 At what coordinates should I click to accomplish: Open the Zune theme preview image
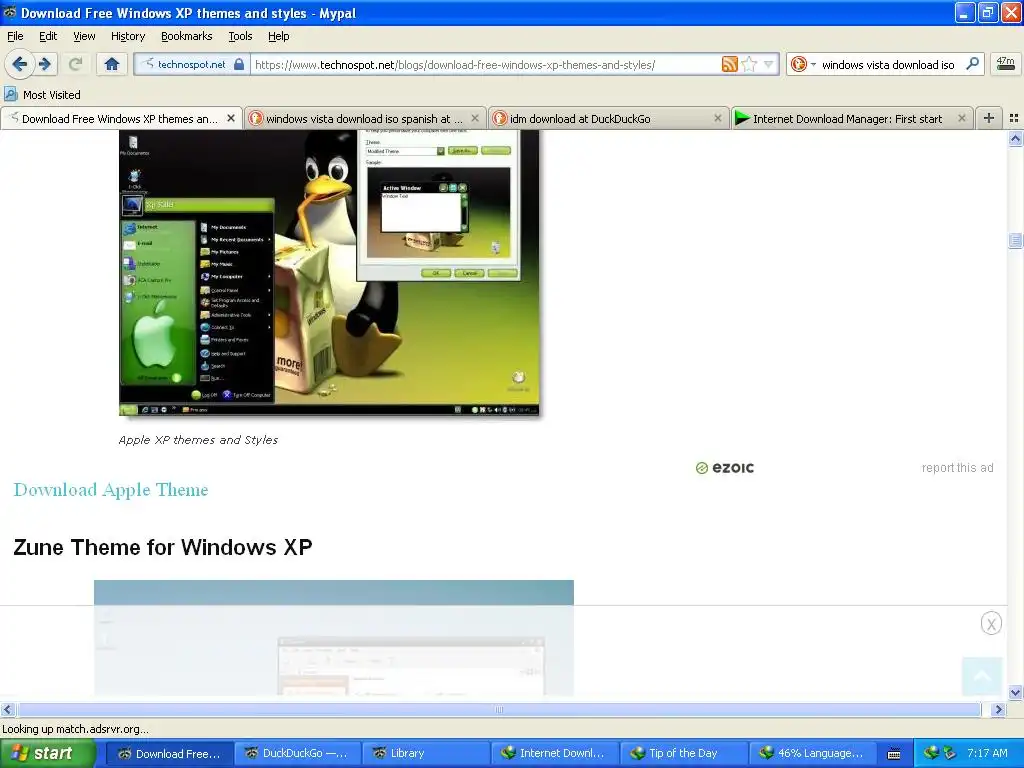(x=334, y=637)
